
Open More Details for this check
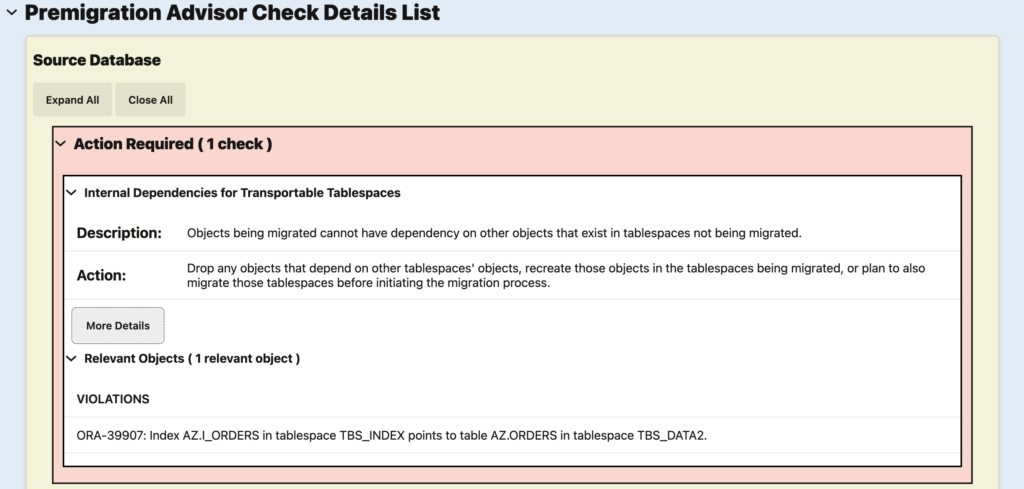click(118, 326)
